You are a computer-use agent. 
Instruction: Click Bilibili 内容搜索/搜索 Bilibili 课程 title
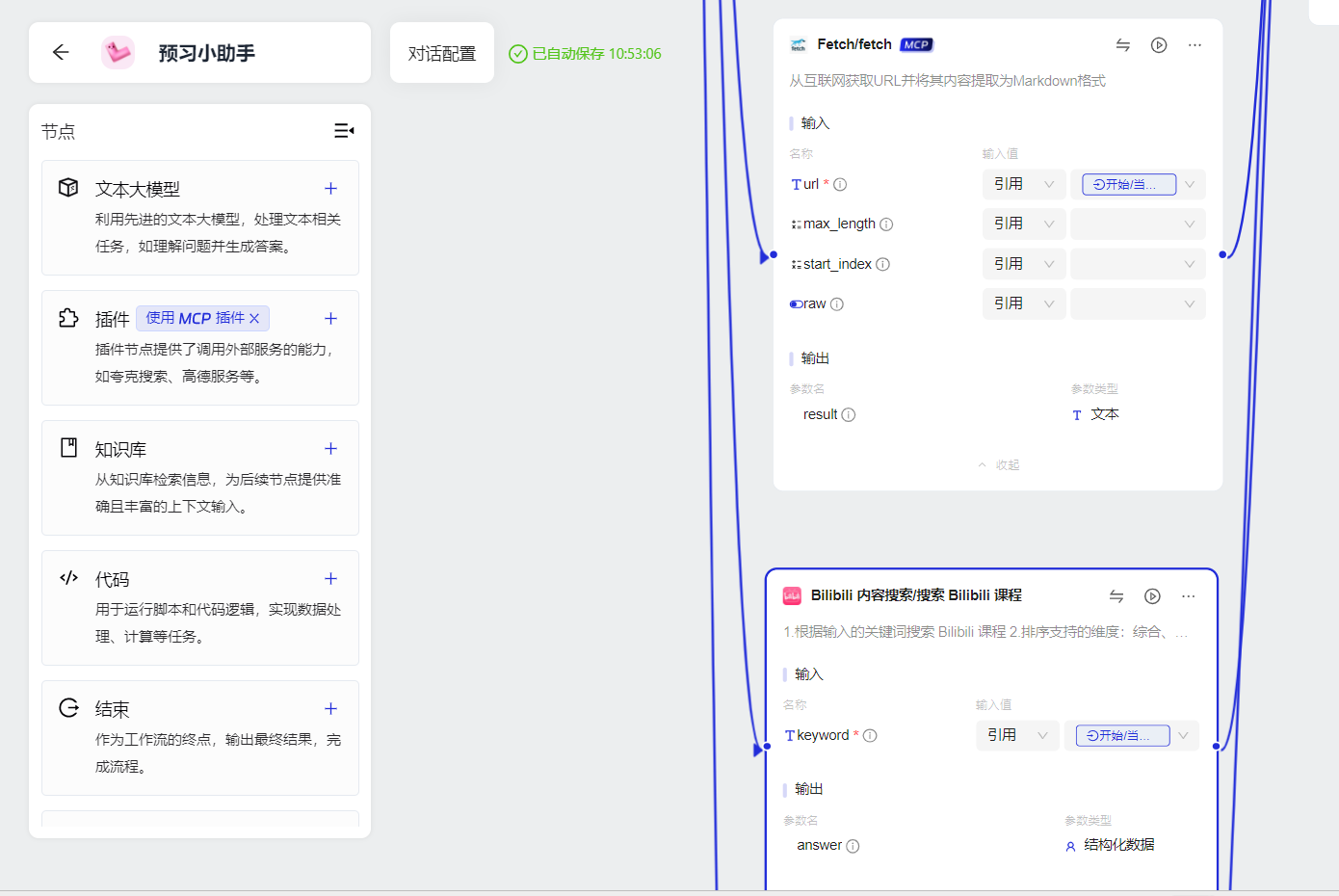coord(916,595)
